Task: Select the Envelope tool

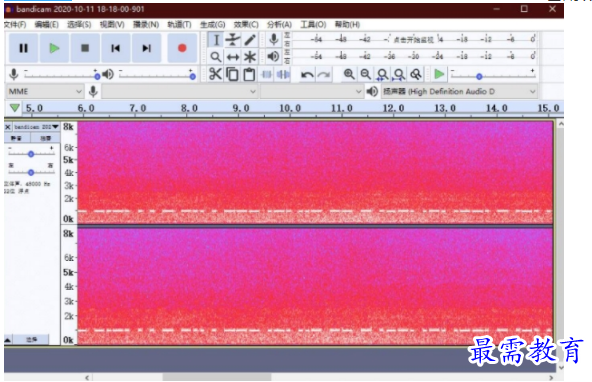Action: pos(233,40)
